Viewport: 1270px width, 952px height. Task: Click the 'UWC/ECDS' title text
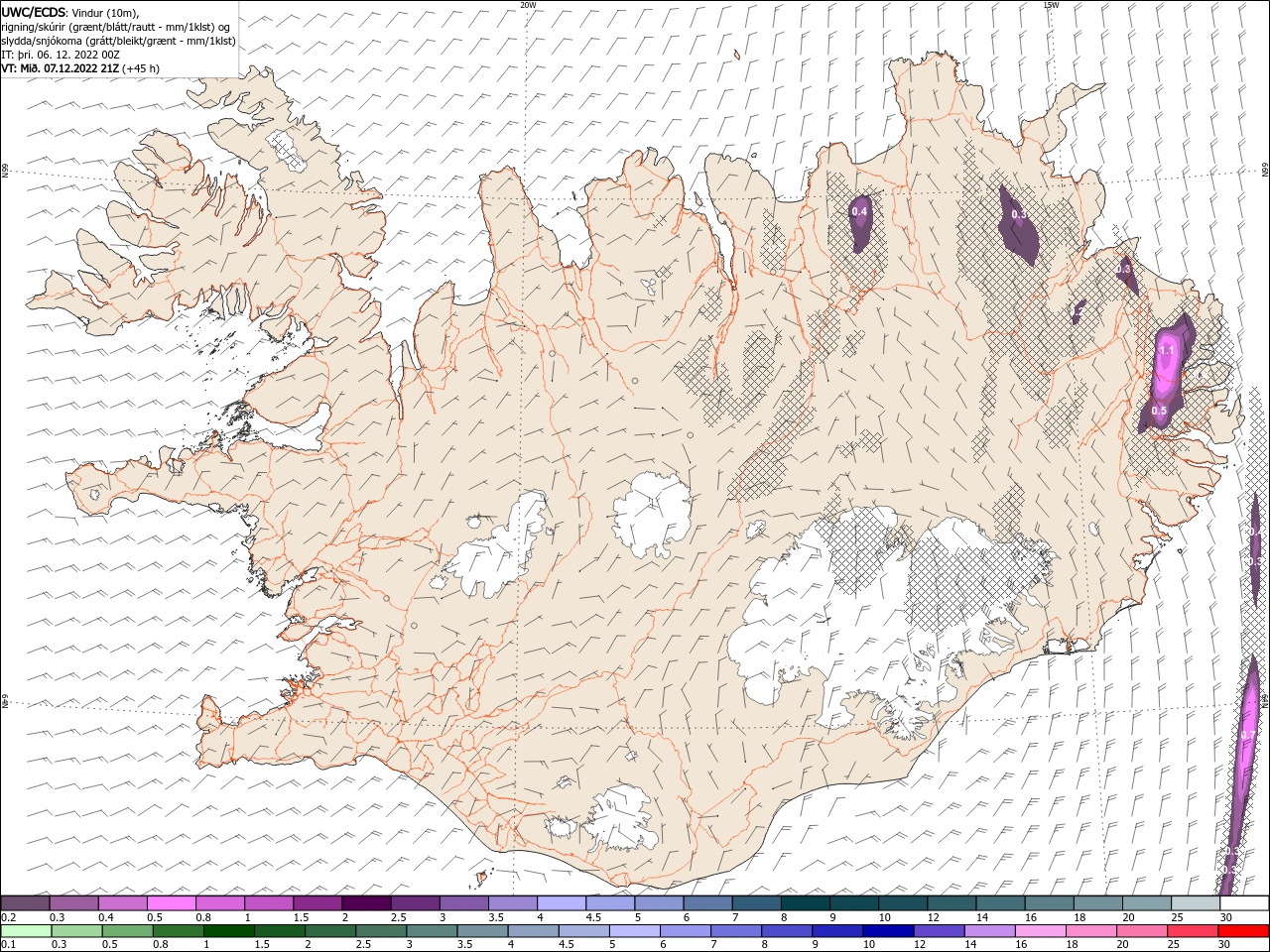[34, 12]
